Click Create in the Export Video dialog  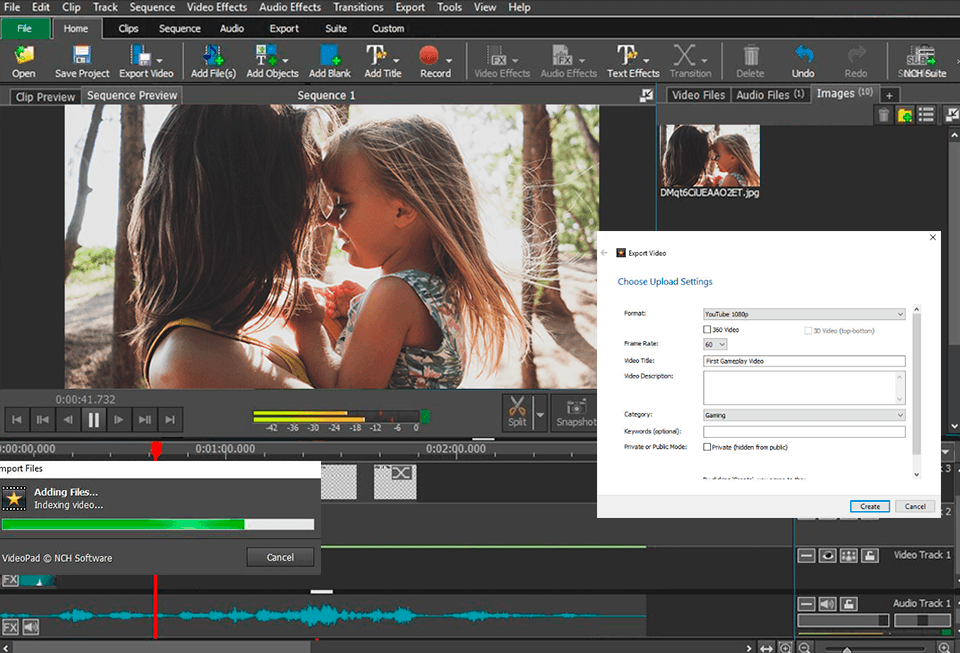[869, 506]
